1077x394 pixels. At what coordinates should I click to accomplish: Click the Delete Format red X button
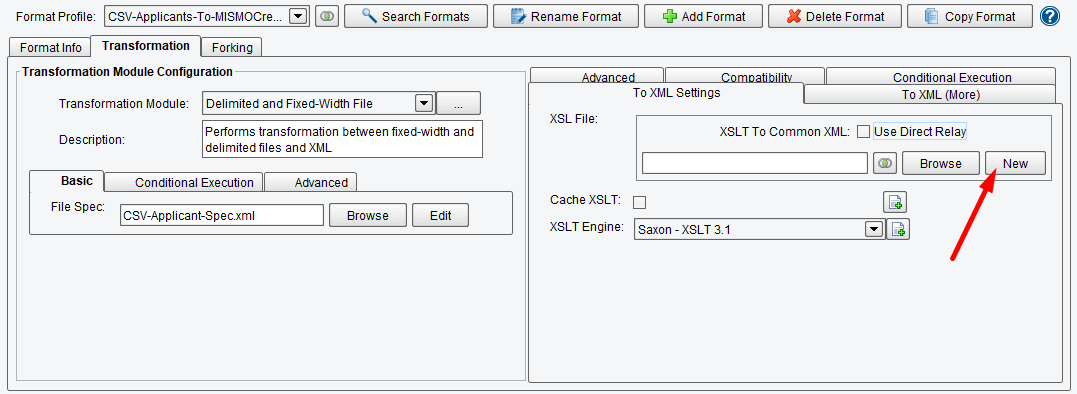point(835,16)
